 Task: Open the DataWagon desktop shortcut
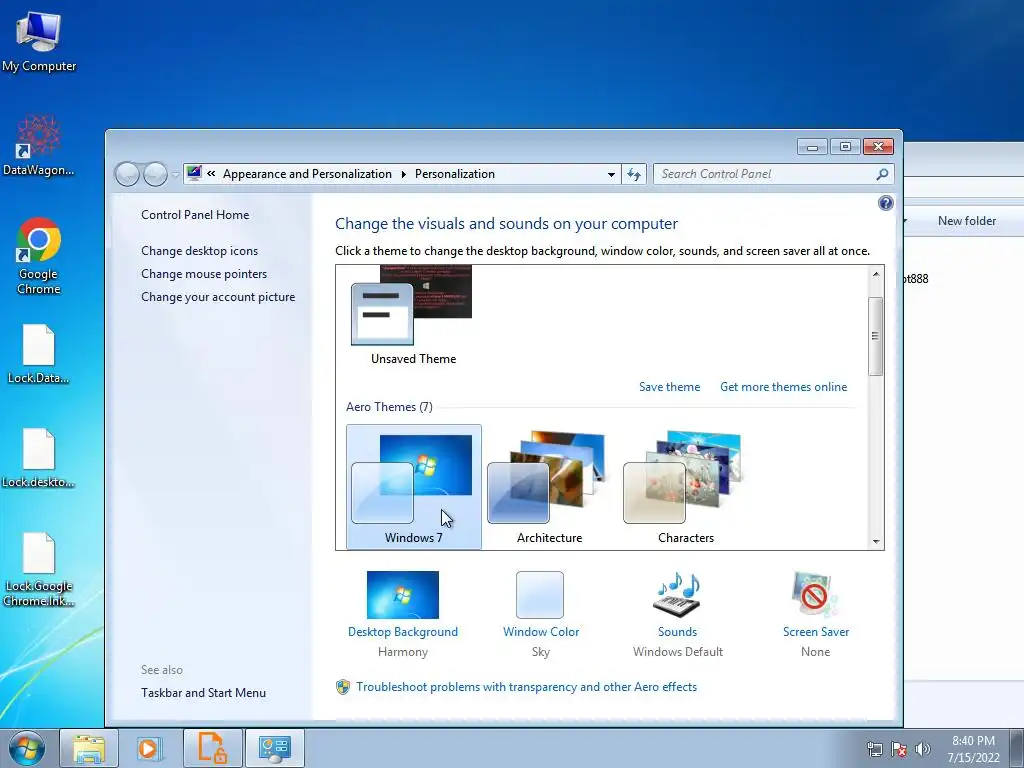[39, 145]
